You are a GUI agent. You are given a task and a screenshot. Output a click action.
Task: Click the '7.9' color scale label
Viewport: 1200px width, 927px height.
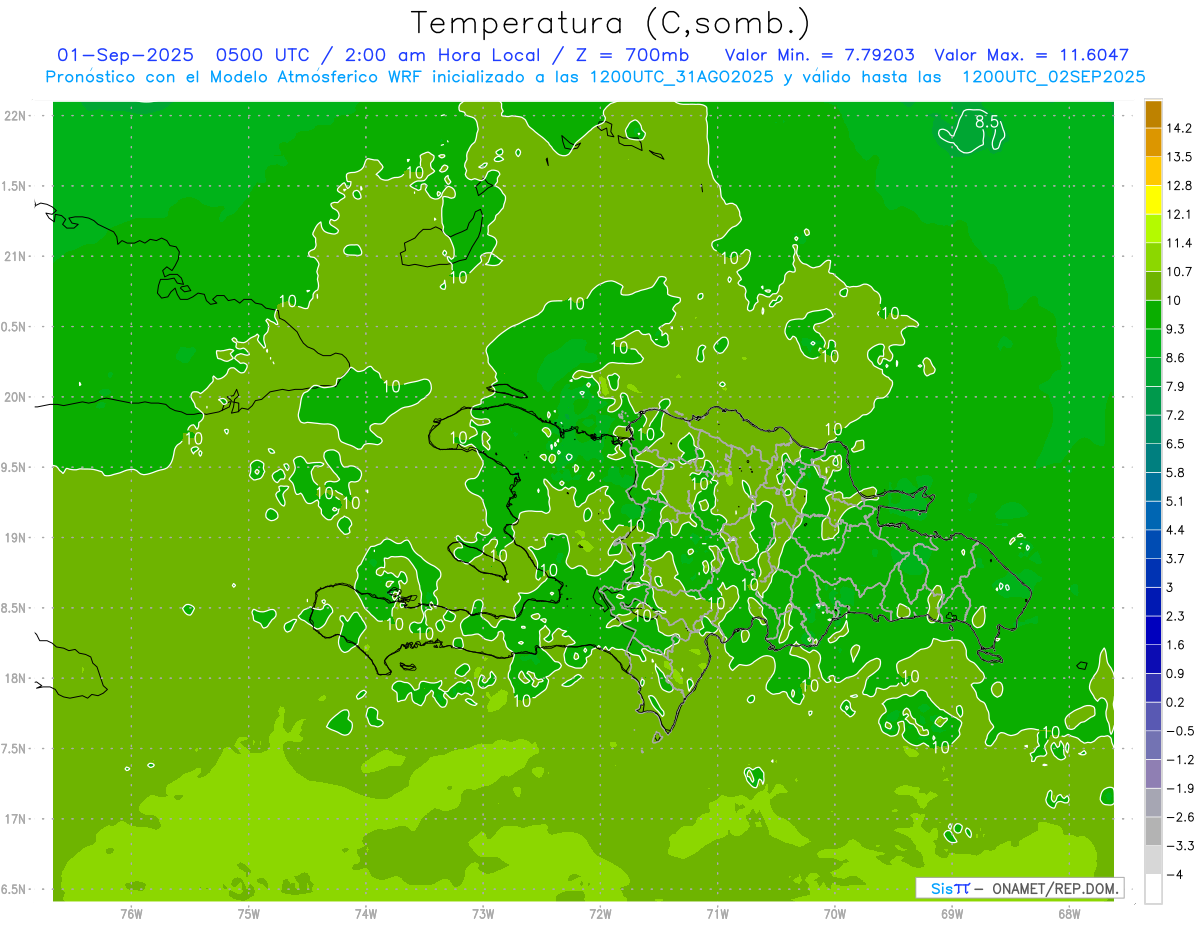[x=1176, y=387]
